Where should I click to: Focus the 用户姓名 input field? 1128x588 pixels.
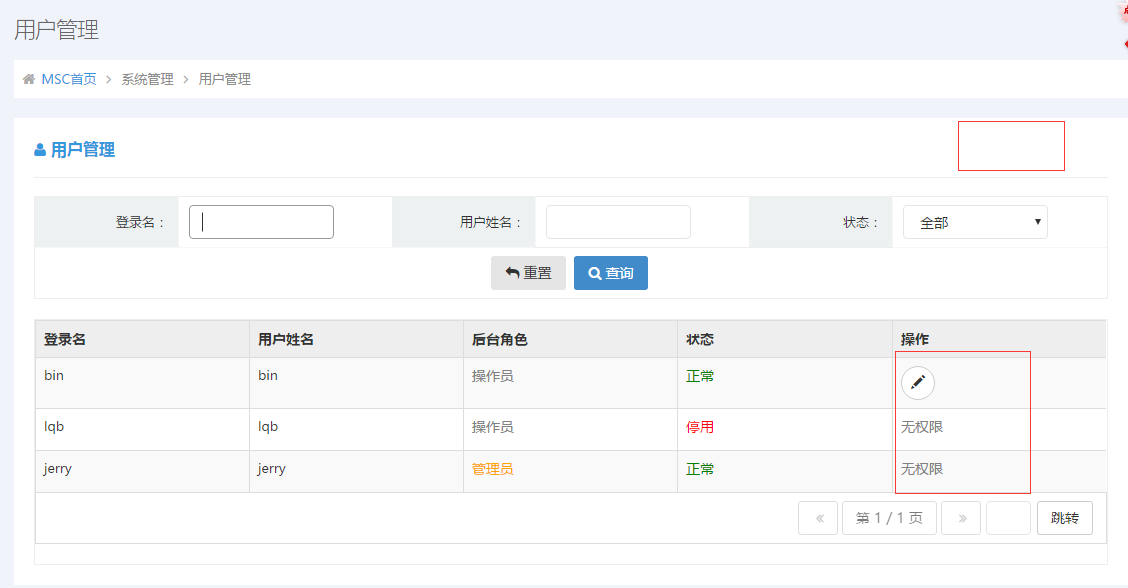click(618, 222)
